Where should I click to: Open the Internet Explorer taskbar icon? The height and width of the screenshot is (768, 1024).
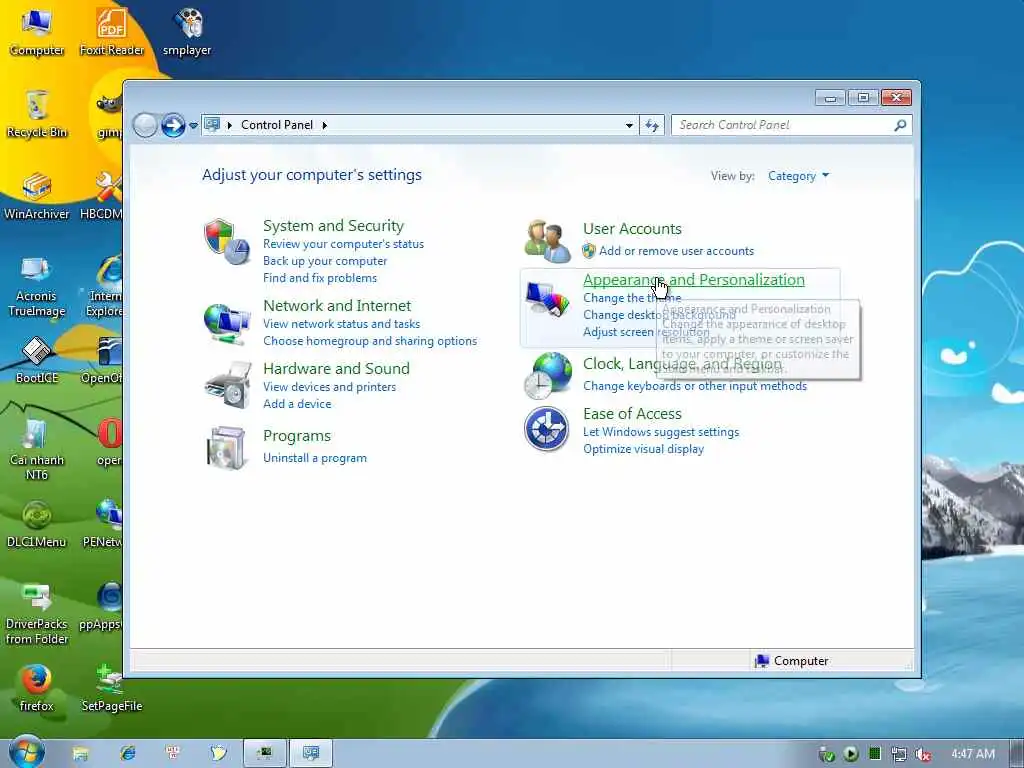tap(128, 754)
